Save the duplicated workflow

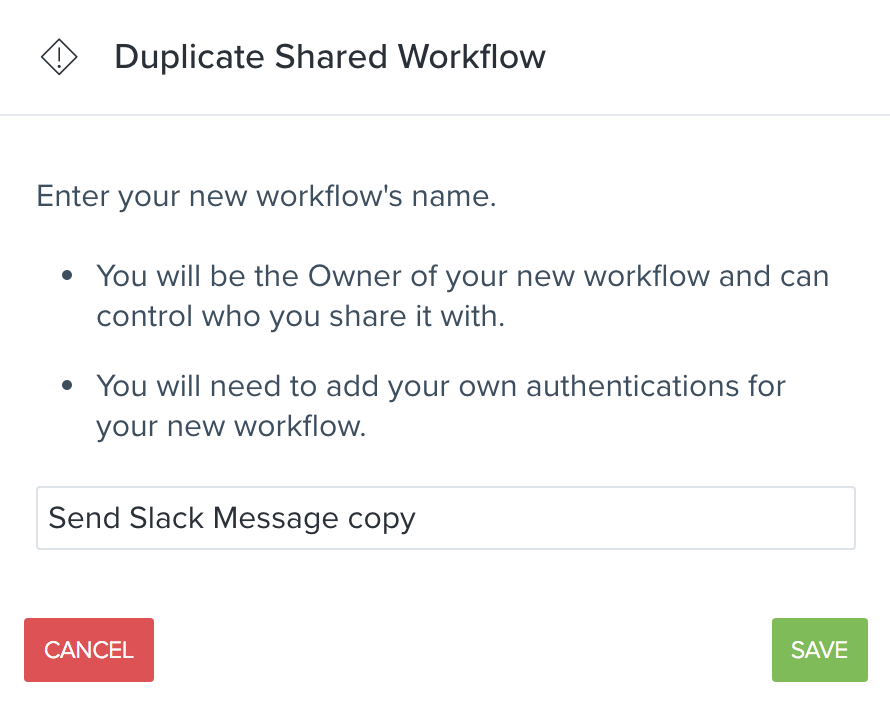tap(820, 650)
